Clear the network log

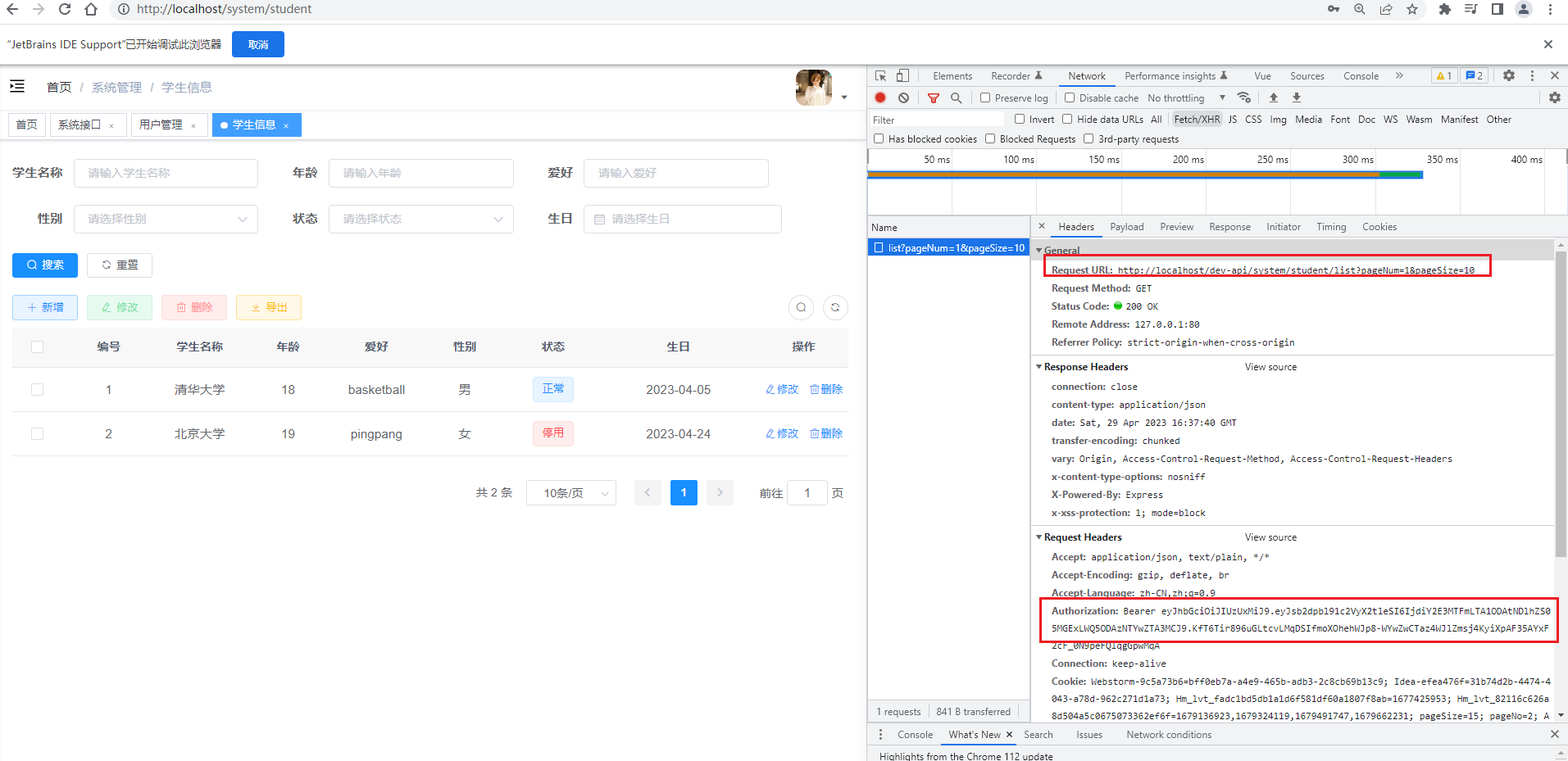[x=903, y=97]
